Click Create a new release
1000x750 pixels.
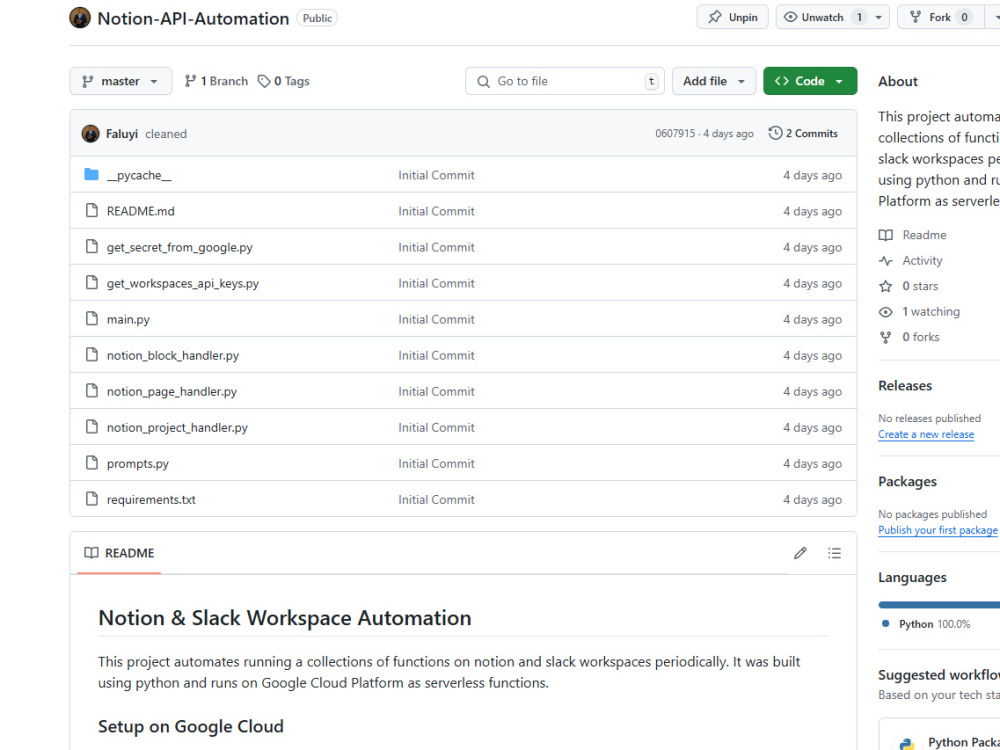[x=926, y=434]
